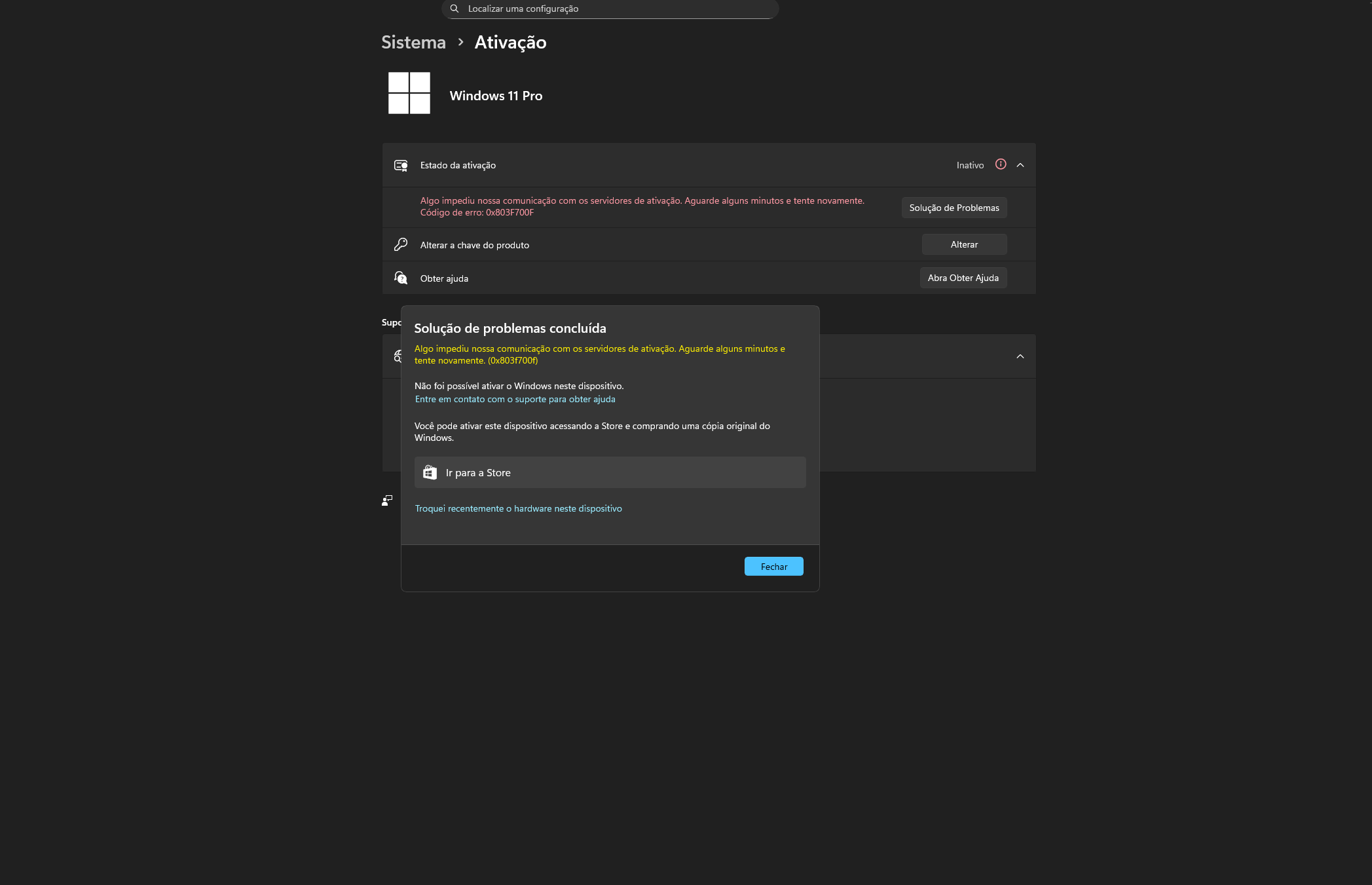Open the contact support link

click(x=515, y=398)
